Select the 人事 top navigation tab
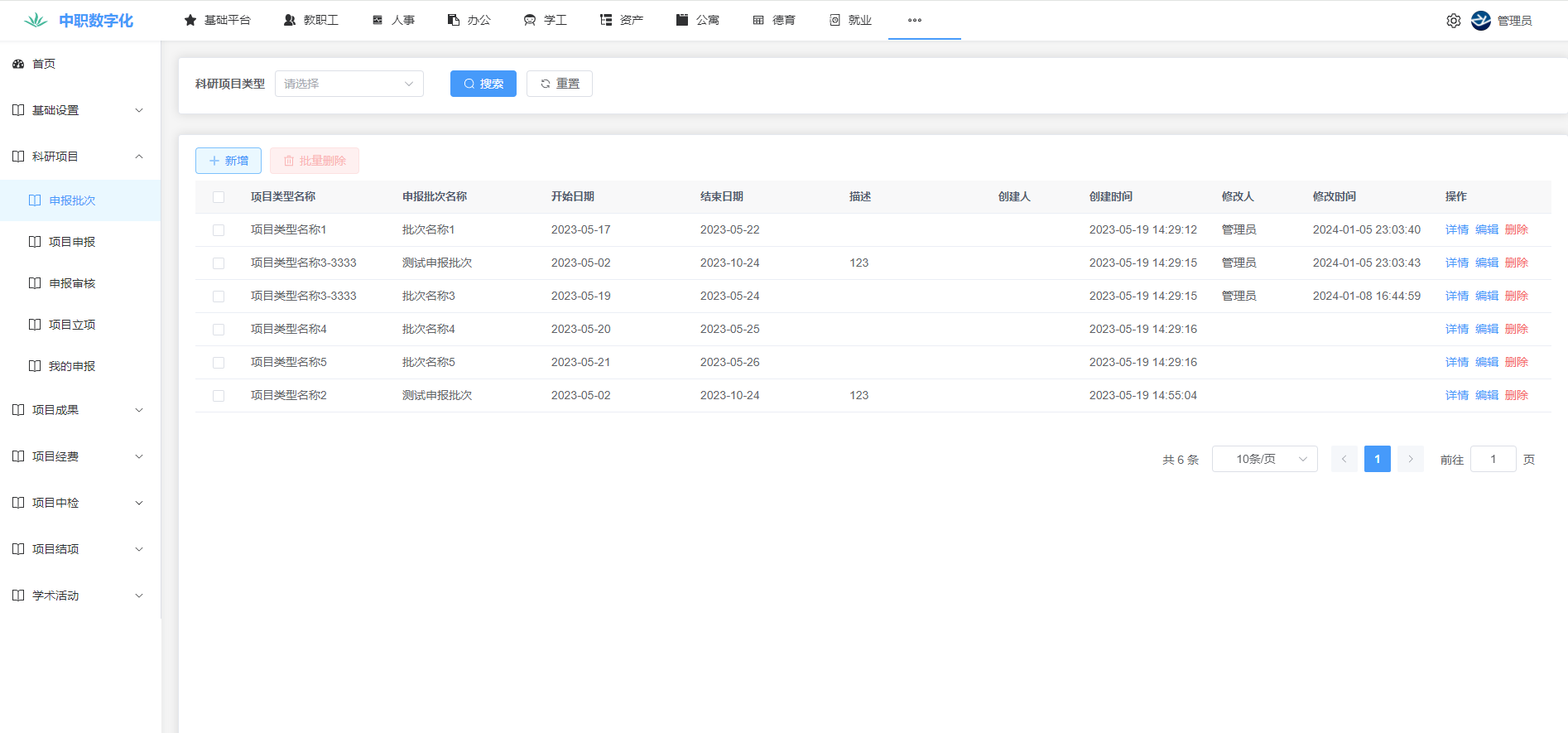 click(x=394, y=20)
